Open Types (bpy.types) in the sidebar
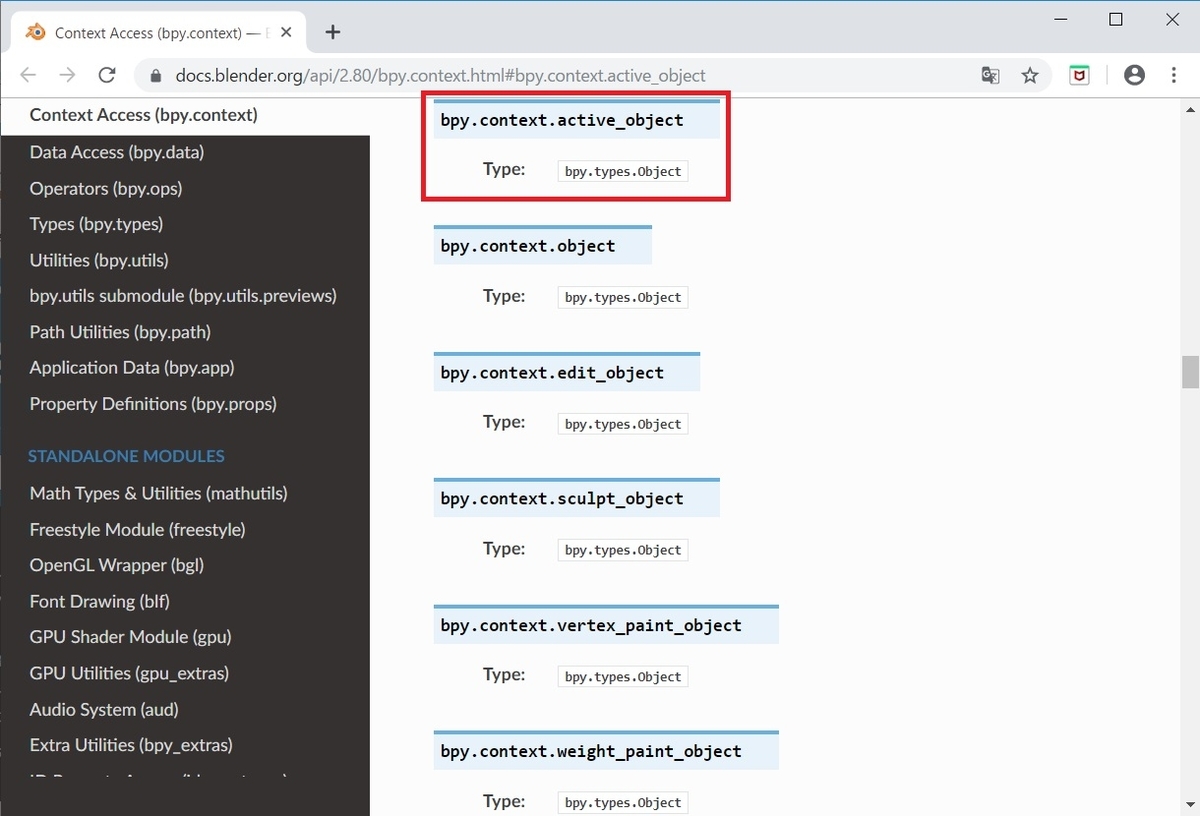Screen dimensions: 1200x816 [96, 224]
